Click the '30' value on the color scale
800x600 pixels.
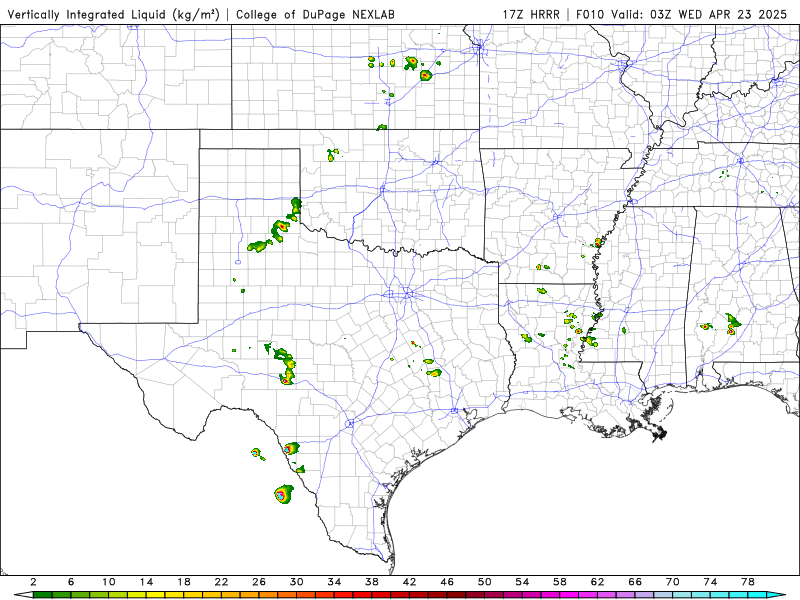[297, 582]
